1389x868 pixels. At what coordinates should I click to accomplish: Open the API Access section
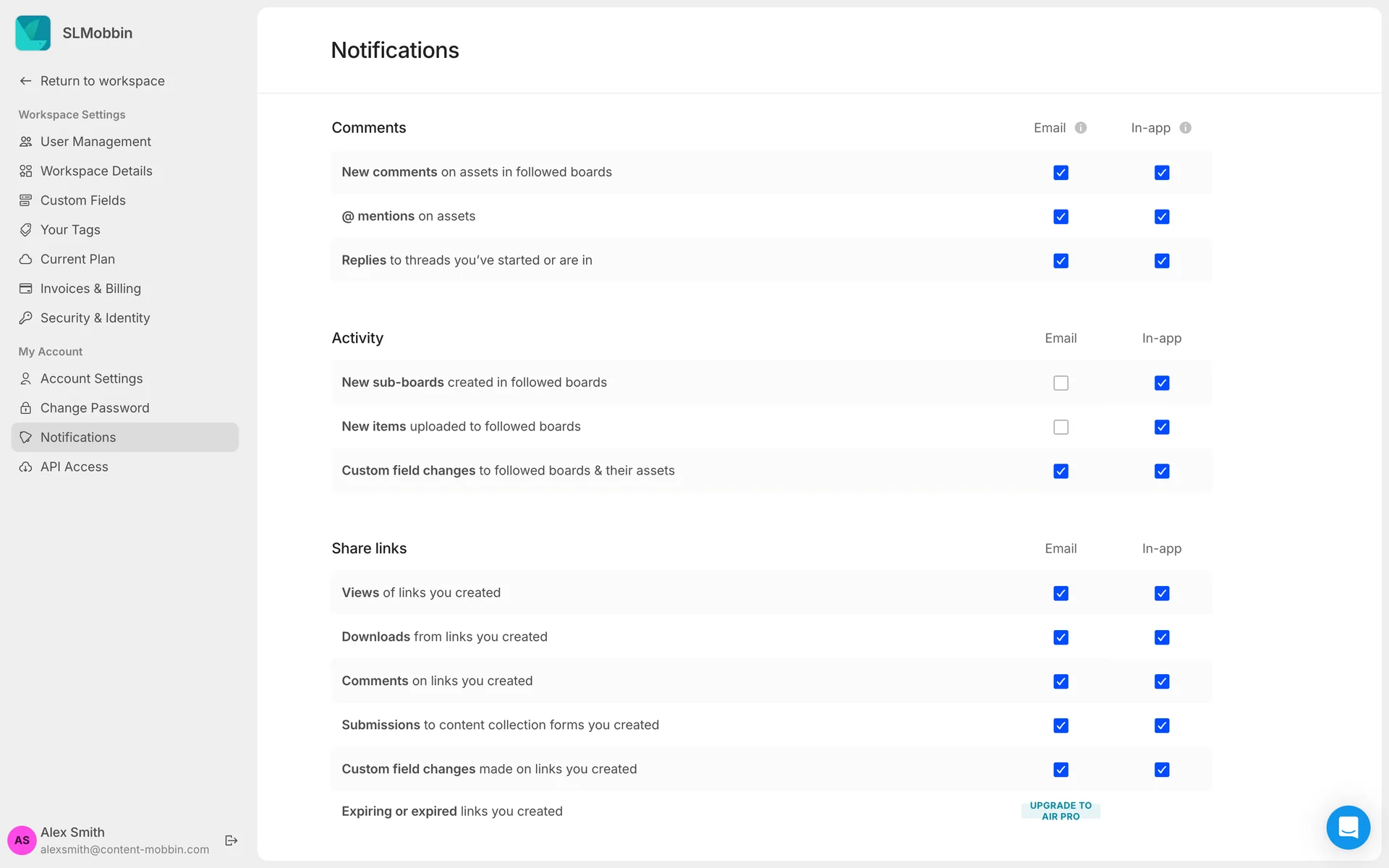coord(74,467)
